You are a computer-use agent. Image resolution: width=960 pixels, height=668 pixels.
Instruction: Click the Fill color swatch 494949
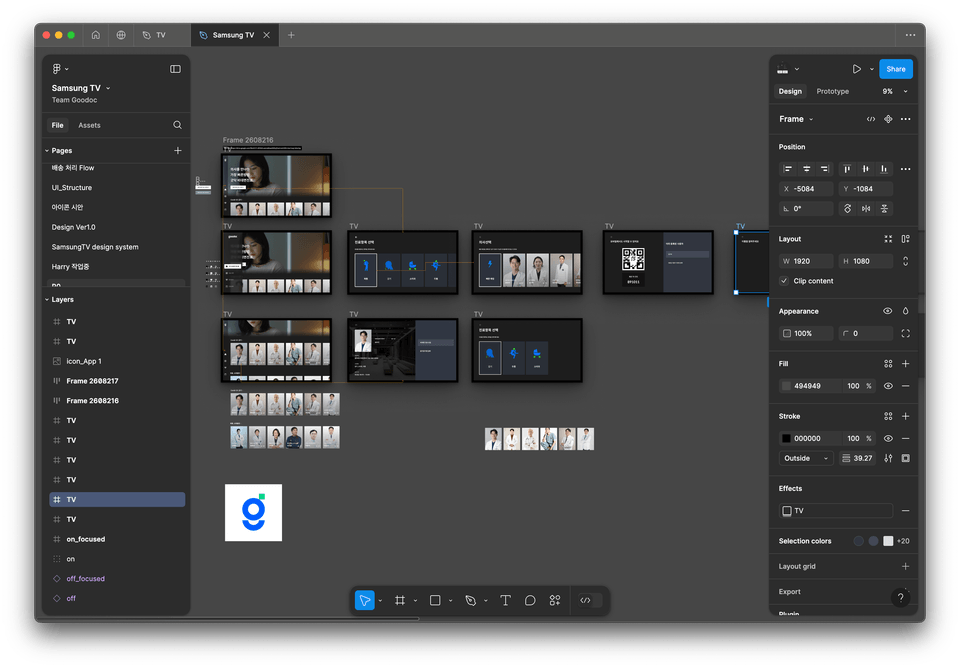click(786, 386)
